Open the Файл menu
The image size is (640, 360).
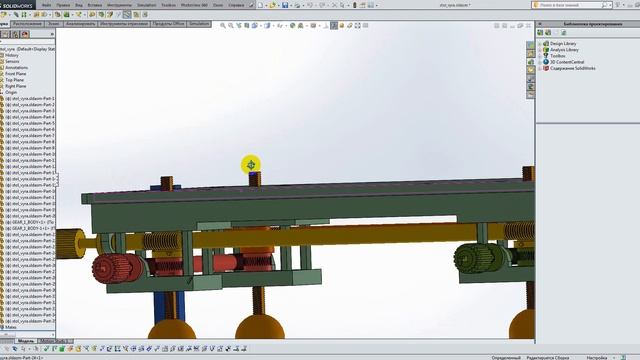pyautogui.click(x=47, y=5)
